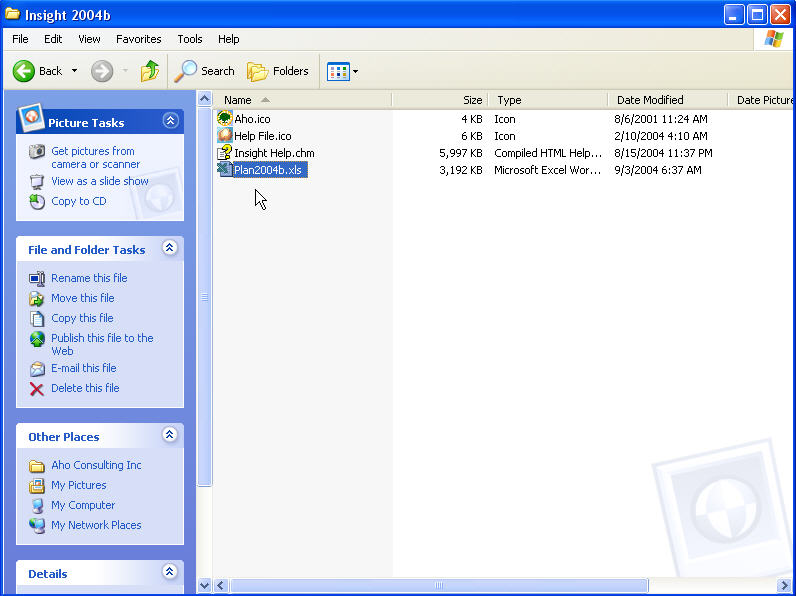This screenshot has width=796, height=596.
Task: Click the Views button icon
Action: (338, 72)
